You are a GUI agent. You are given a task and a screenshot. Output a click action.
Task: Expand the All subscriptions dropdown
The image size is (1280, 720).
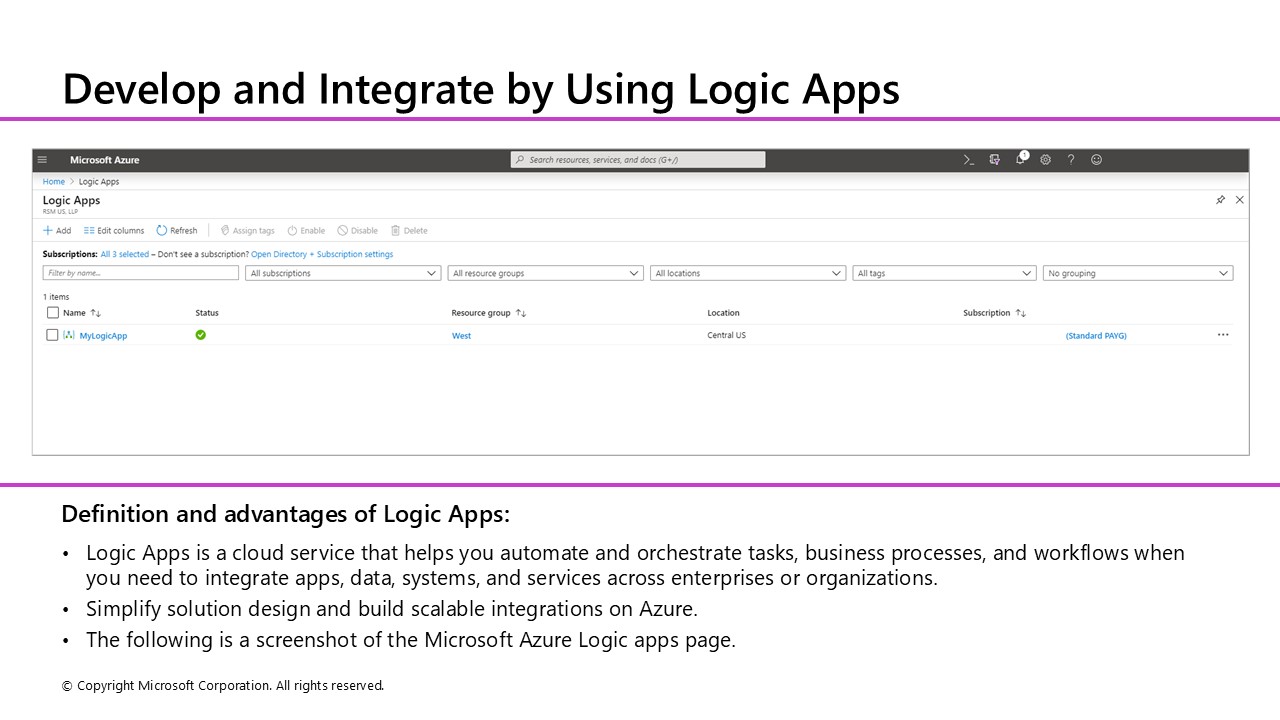343,273
